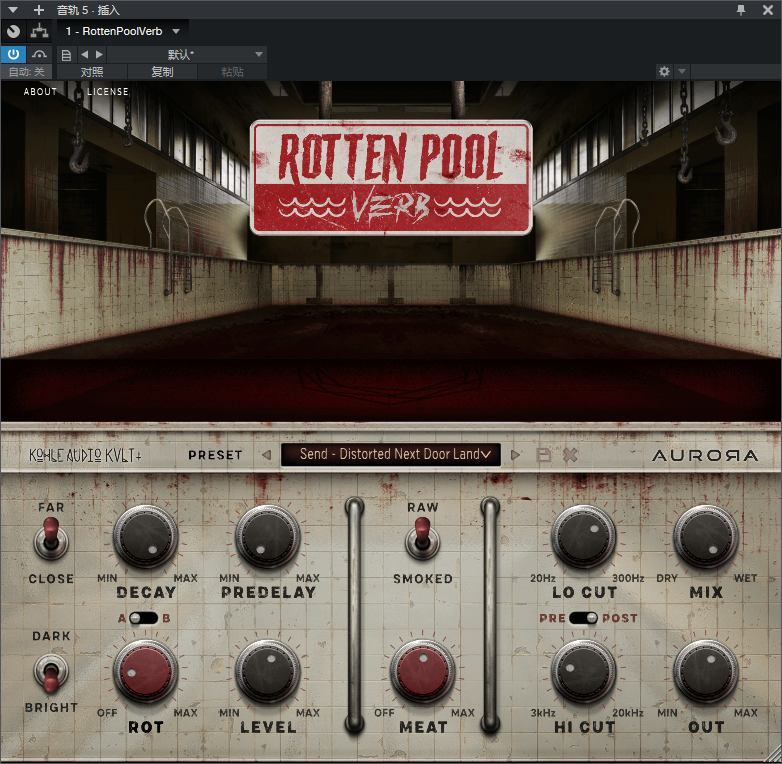Click the automation curve icon
The width and height of the screenshot is (782, 764).
(39, 54)
